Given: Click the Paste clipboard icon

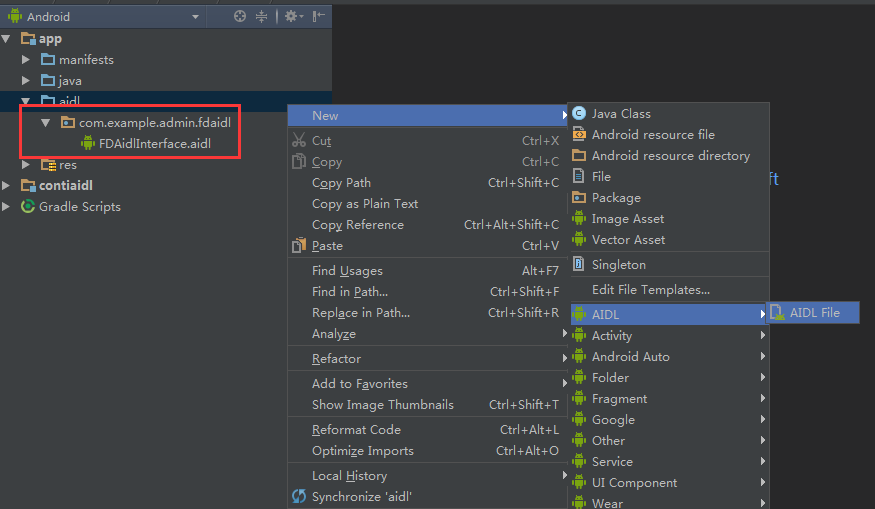Looking at the screenshot, I should pos(299,245).
